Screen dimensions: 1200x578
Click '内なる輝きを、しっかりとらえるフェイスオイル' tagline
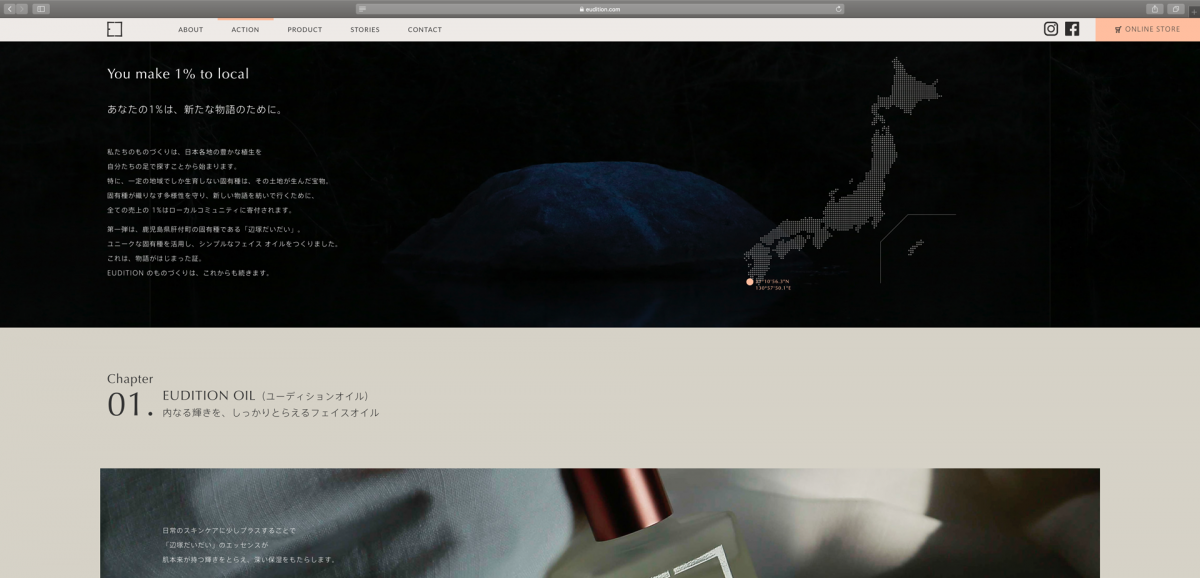(271, 412)
